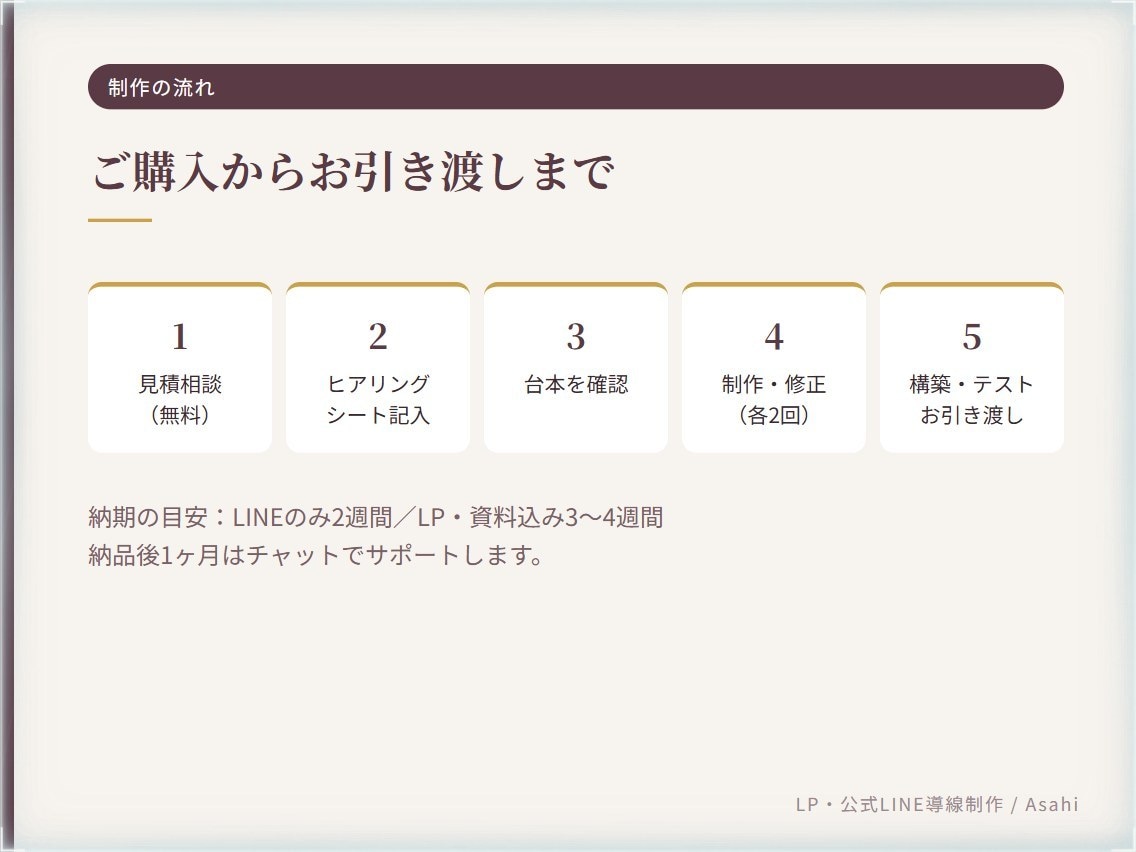Click footer text LP・公式LINE導線制作 / Asahi
Viewport: 1136px width, 852px height.
[x=937, y=804]
